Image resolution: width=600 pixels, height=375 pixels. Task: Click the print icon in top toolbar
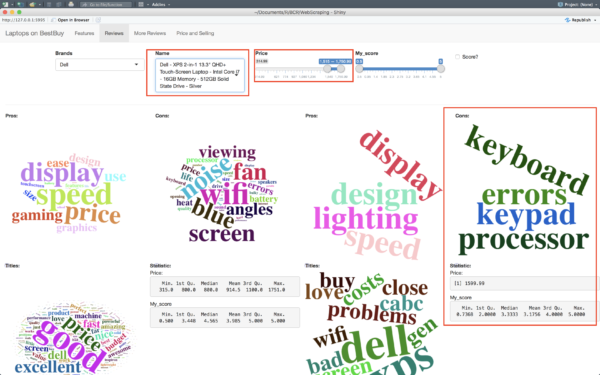coord(71,4)
